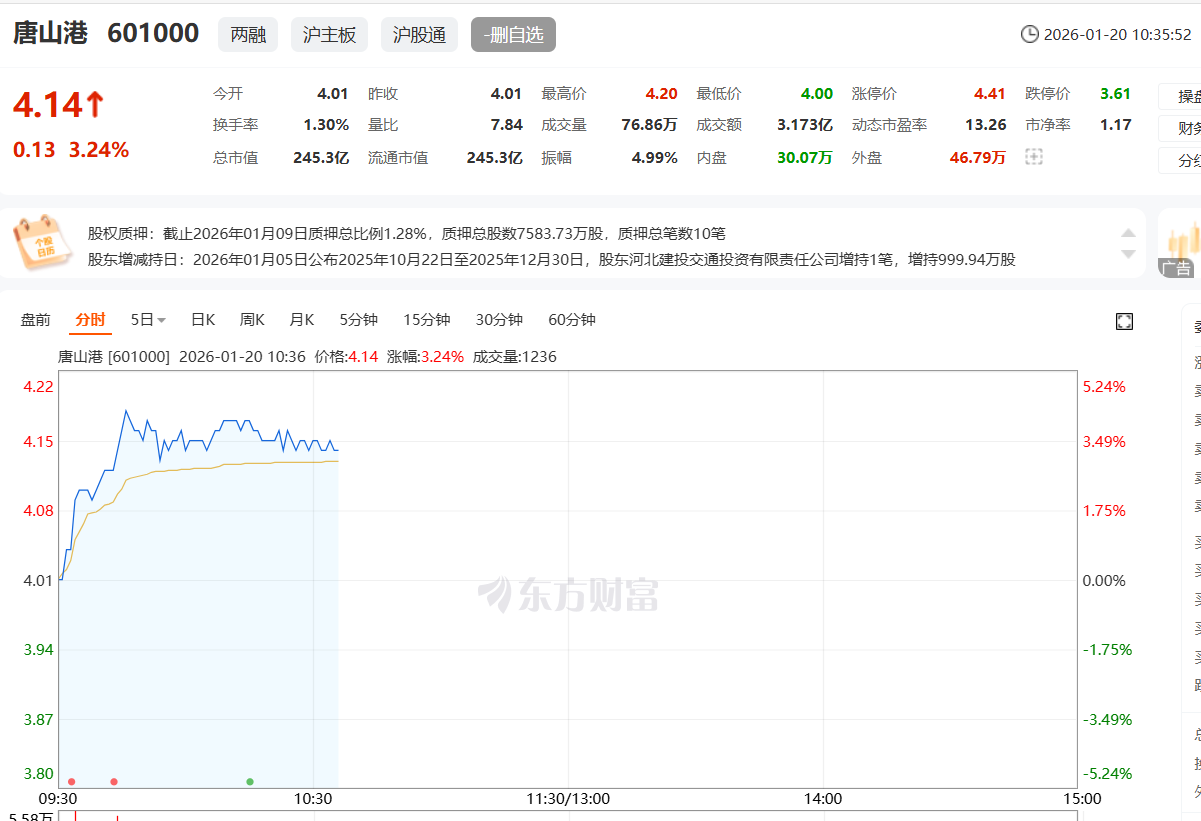Click the green marker dot on chart
Viewport: 1201px width, 821px height.
[250, 781]
